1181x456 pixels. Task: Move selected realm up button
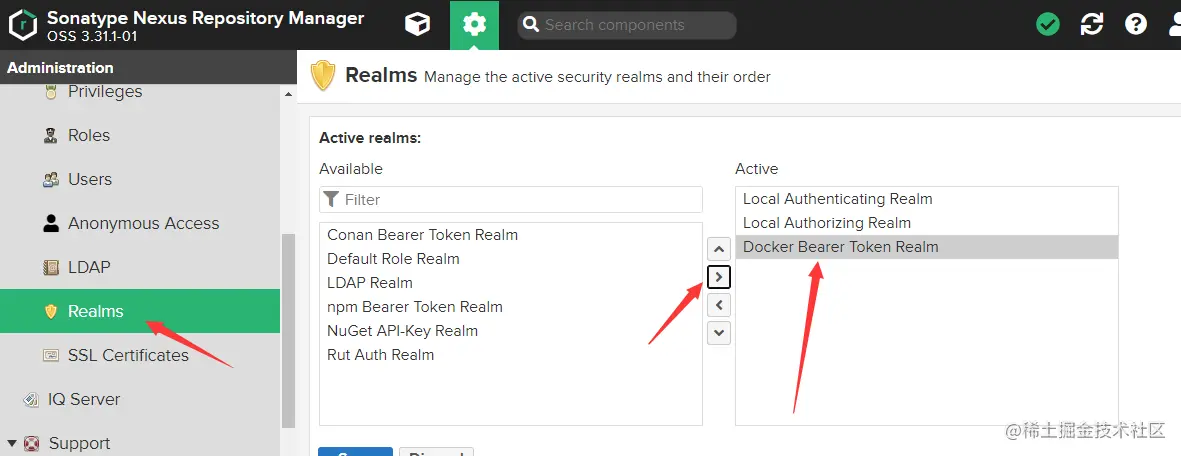click(719, 249)
